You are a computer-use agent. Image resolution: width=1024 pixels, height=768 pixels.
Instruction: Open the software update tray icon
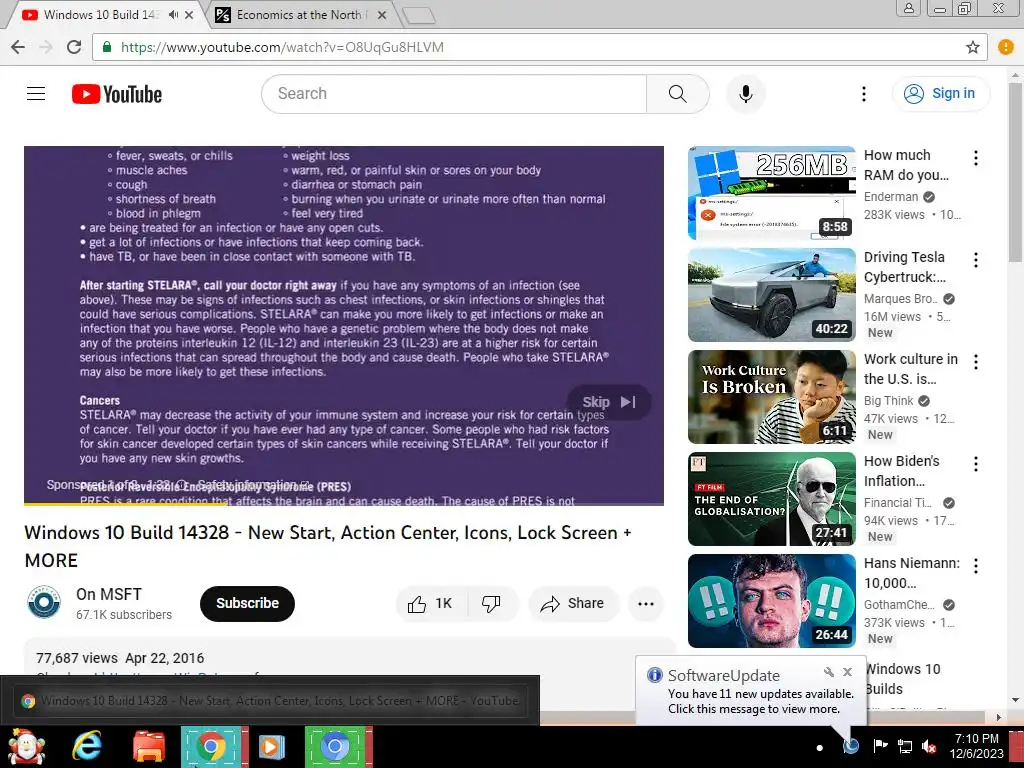[x=851, y=746]
